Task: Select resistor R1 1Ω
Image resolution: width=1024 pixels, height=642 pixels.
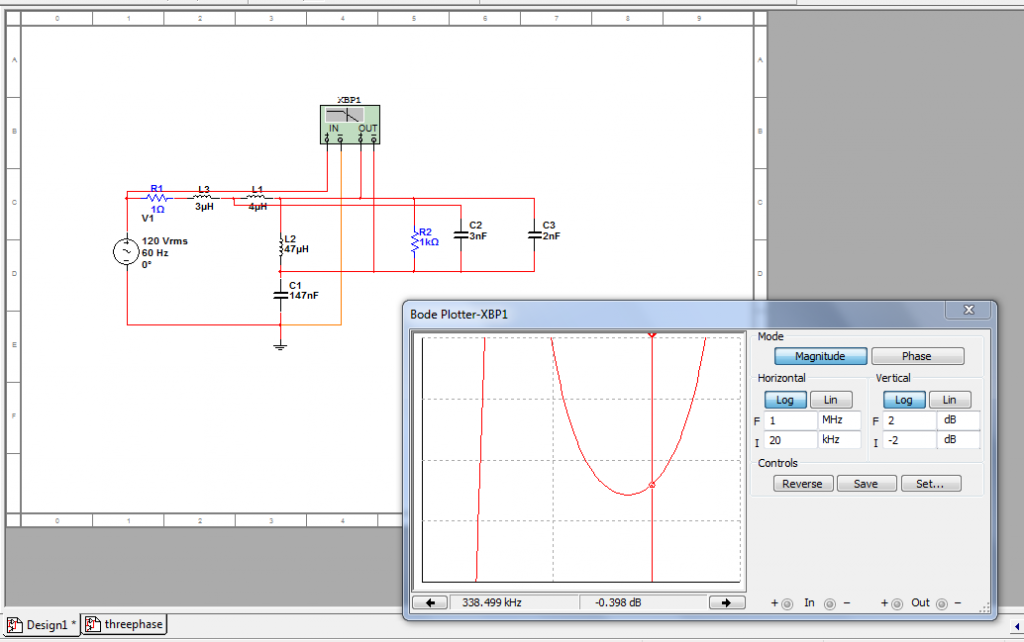Action: (x=157, y=198)
